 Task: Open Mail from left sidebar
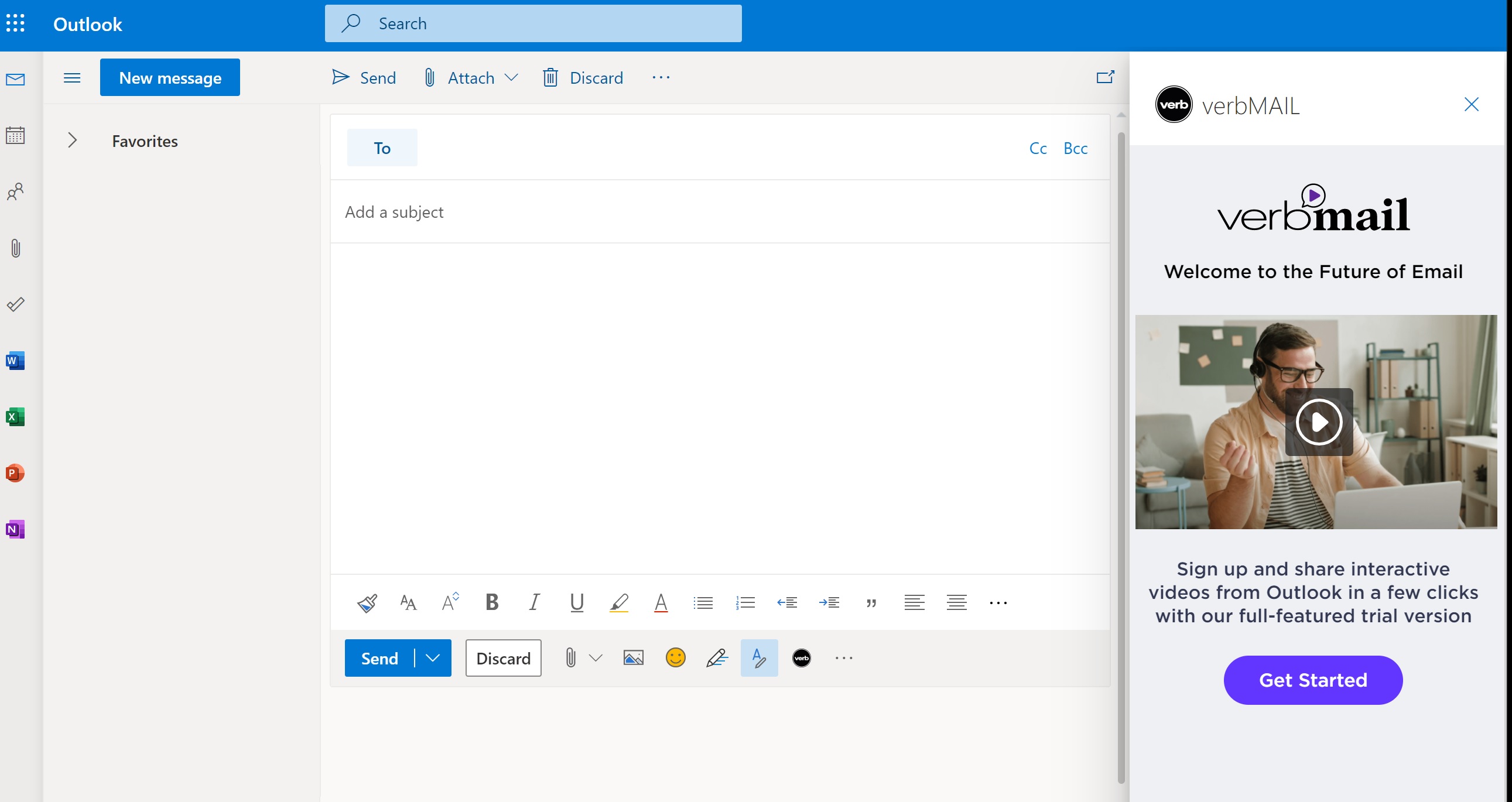pyautogui.click(x=15, y=79)
